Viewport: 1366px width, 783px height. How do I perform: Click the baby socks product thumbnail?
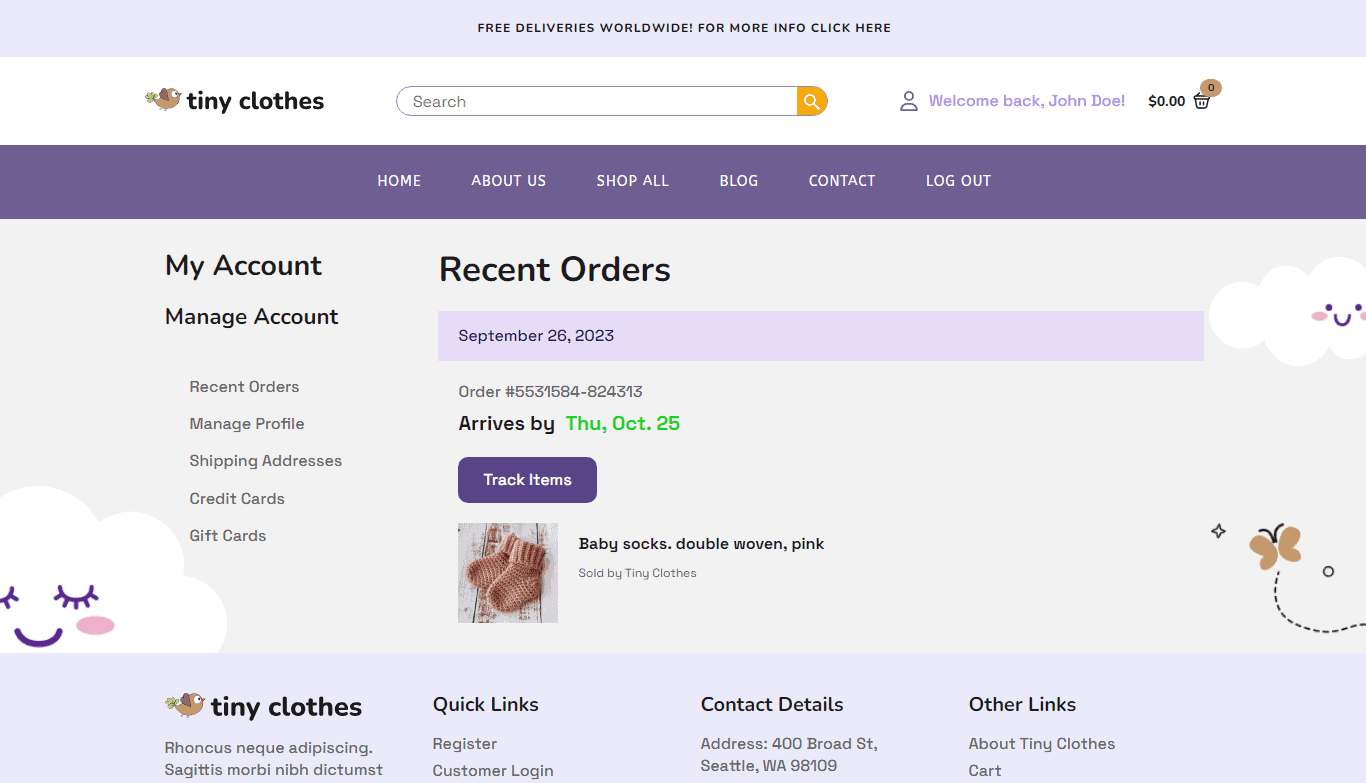508,573
